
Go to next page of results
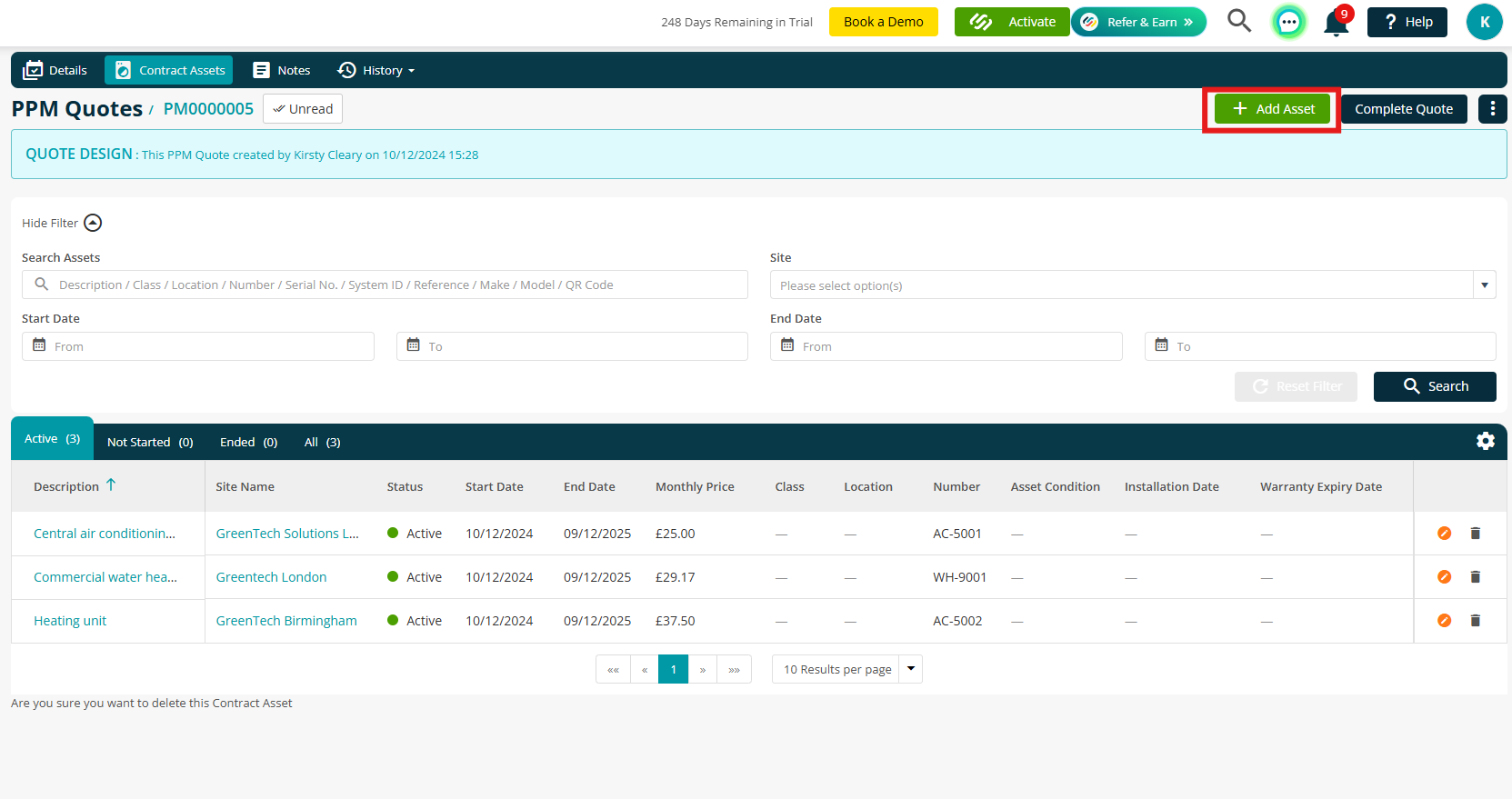[703, 669]
